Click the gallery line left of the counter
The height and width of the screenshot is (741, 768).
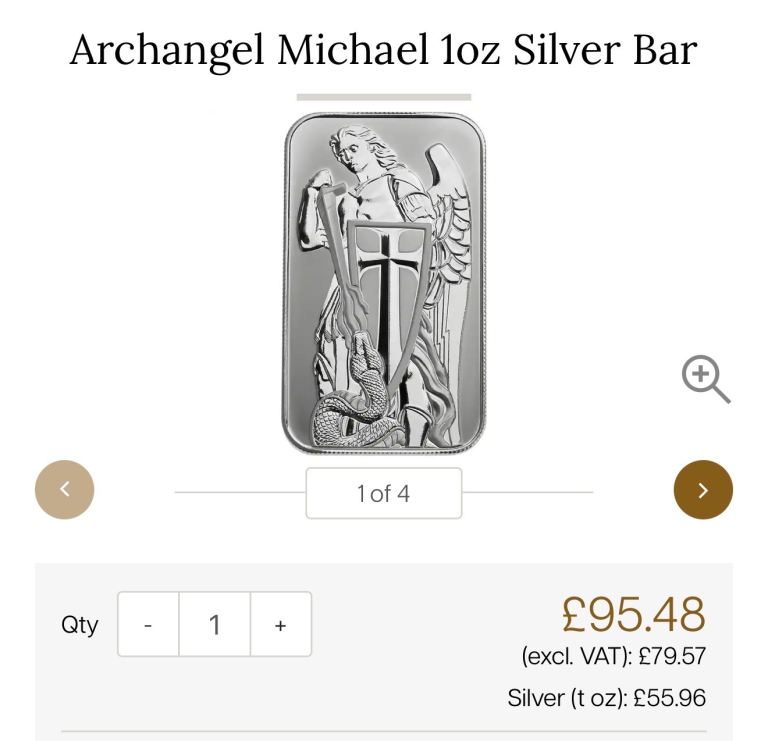click(x=240, y=492)
